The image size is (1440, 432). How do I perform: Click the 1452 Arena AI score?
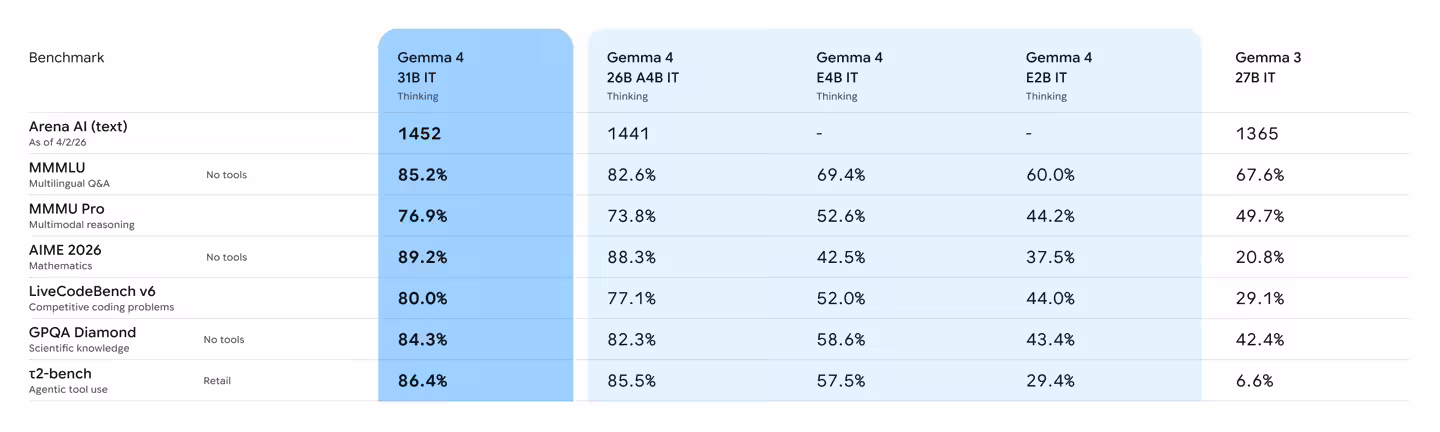[x=419, y=134]
